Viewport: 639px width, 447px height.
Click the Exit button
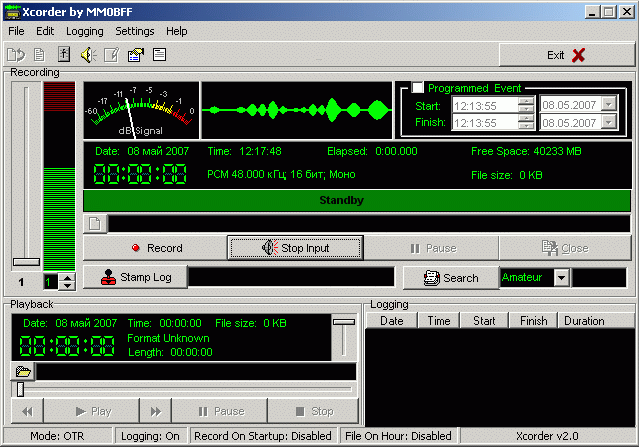[x=566, y=55]
